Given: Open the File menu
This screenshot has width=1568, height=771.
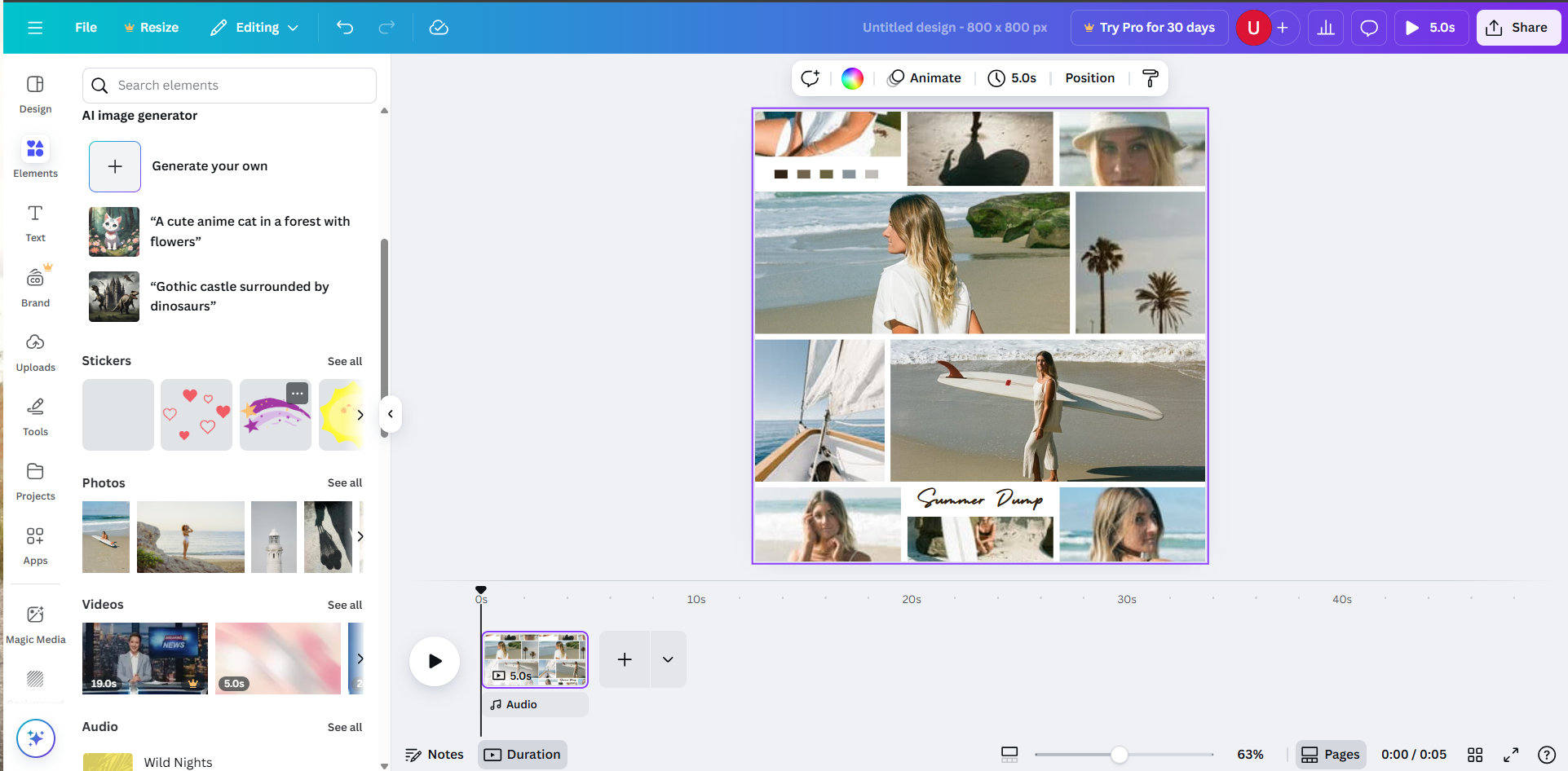Looking at the screenshot, I should (x=86, y=27).
